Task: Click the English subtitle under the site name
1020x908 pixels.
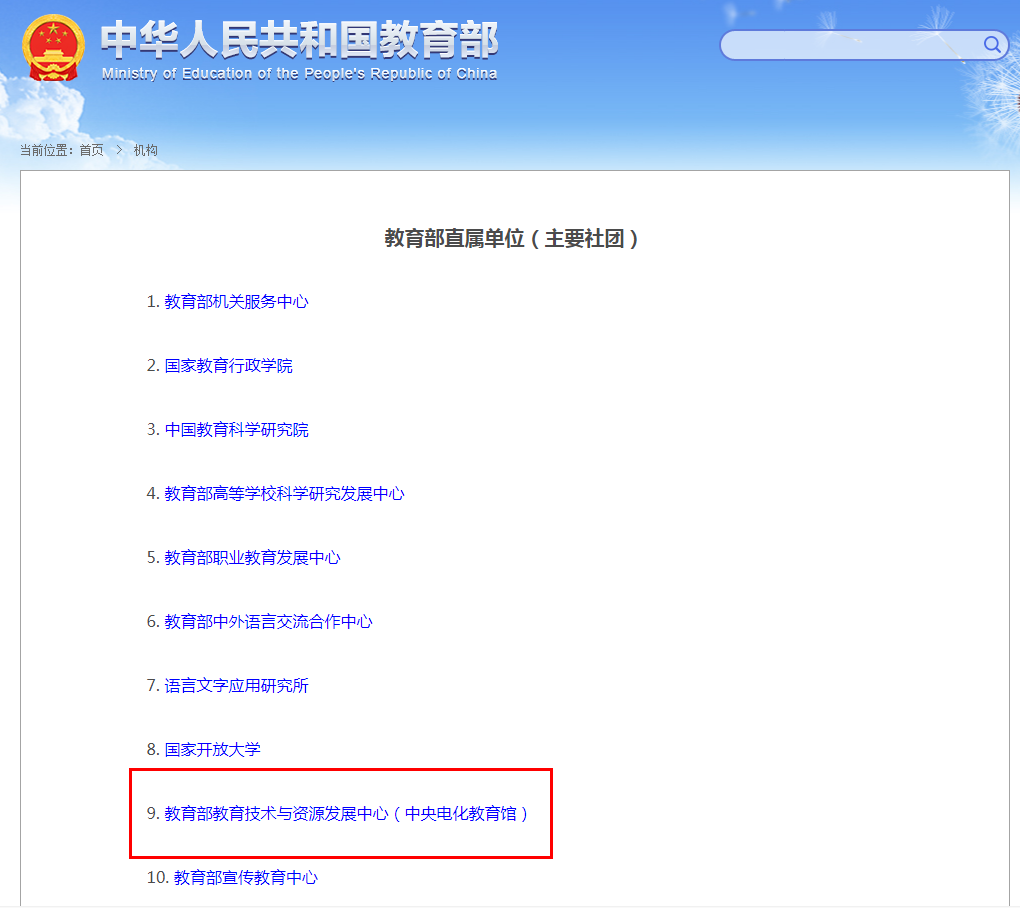Action: pyautogui.click(x=297, y=73)
